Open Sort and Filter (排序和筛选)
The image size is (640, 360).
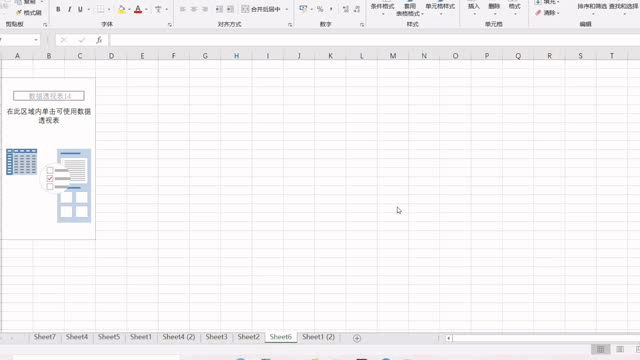click(592, 7)
